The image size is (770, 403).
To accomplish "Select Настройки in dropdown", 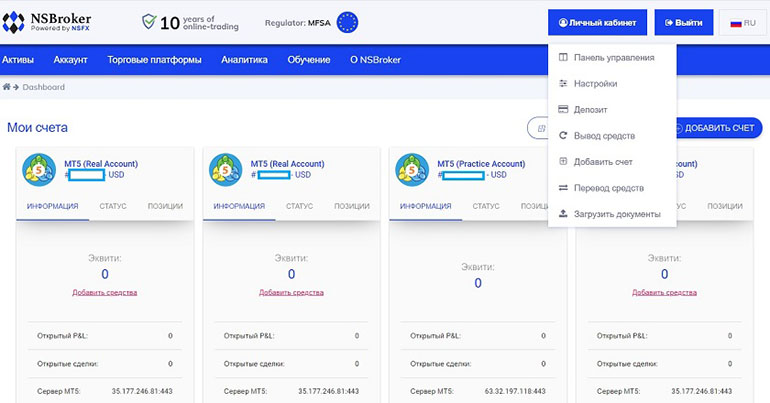I will coord(612,83).
